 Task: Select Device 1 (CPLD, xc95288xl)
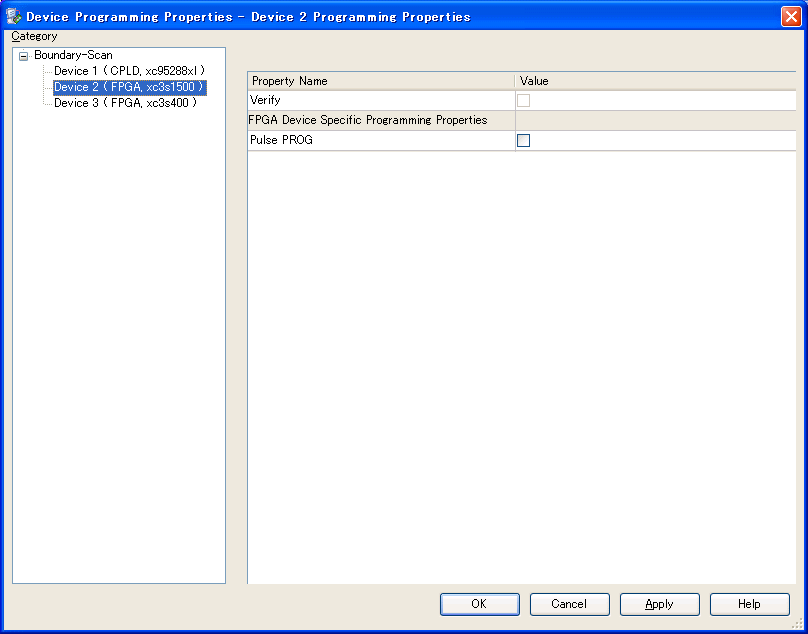point(129,71)
